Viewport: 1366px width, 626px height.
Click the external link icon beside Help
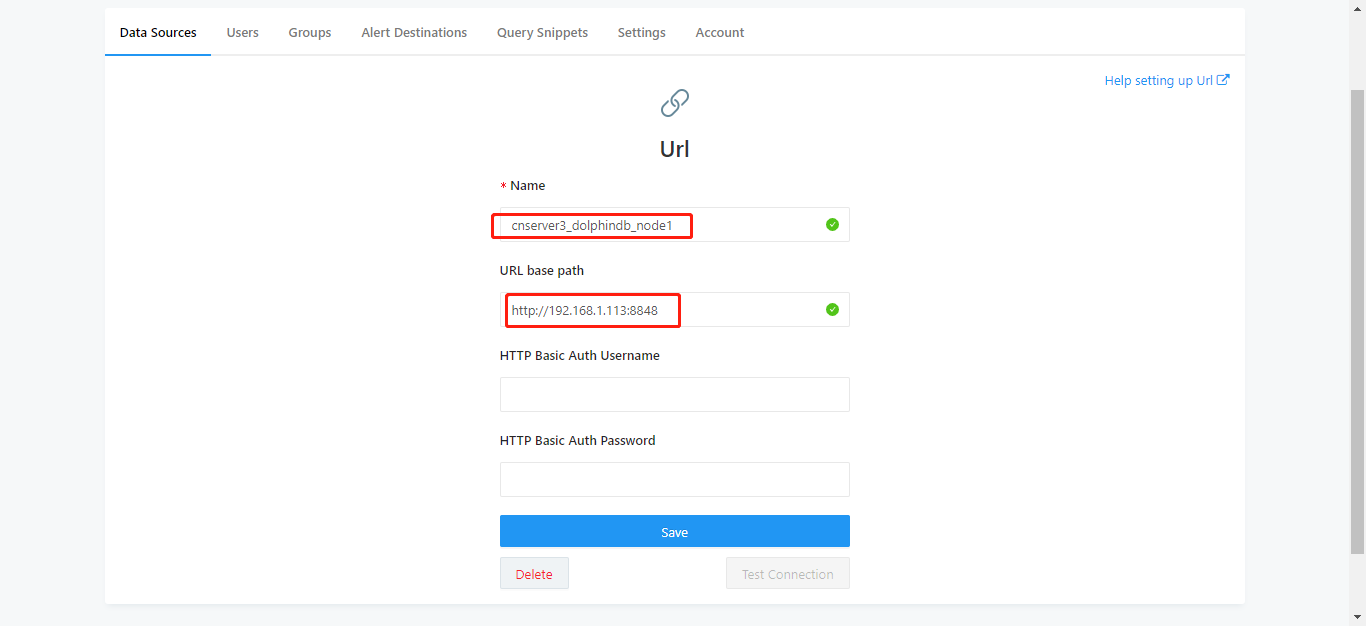1223,80
